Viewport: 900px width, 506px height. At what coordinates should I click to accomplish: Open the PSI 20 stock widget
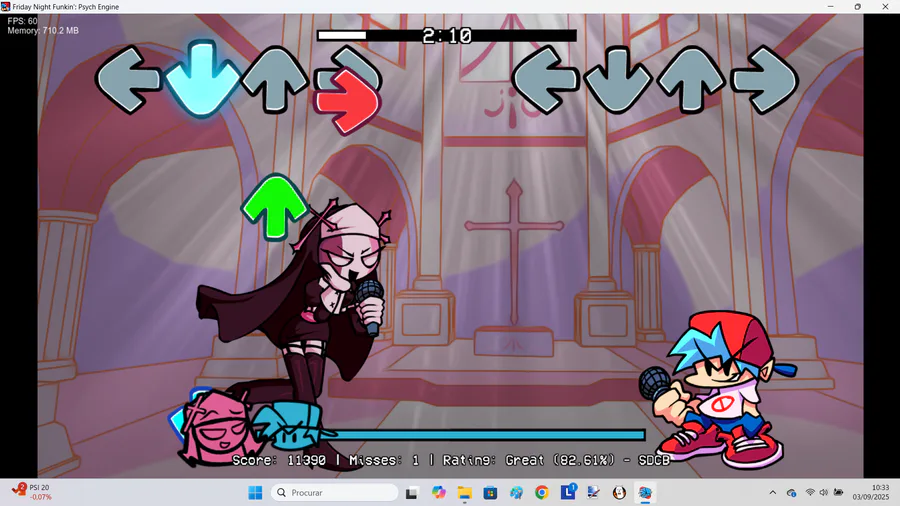[x=32, y=492]
